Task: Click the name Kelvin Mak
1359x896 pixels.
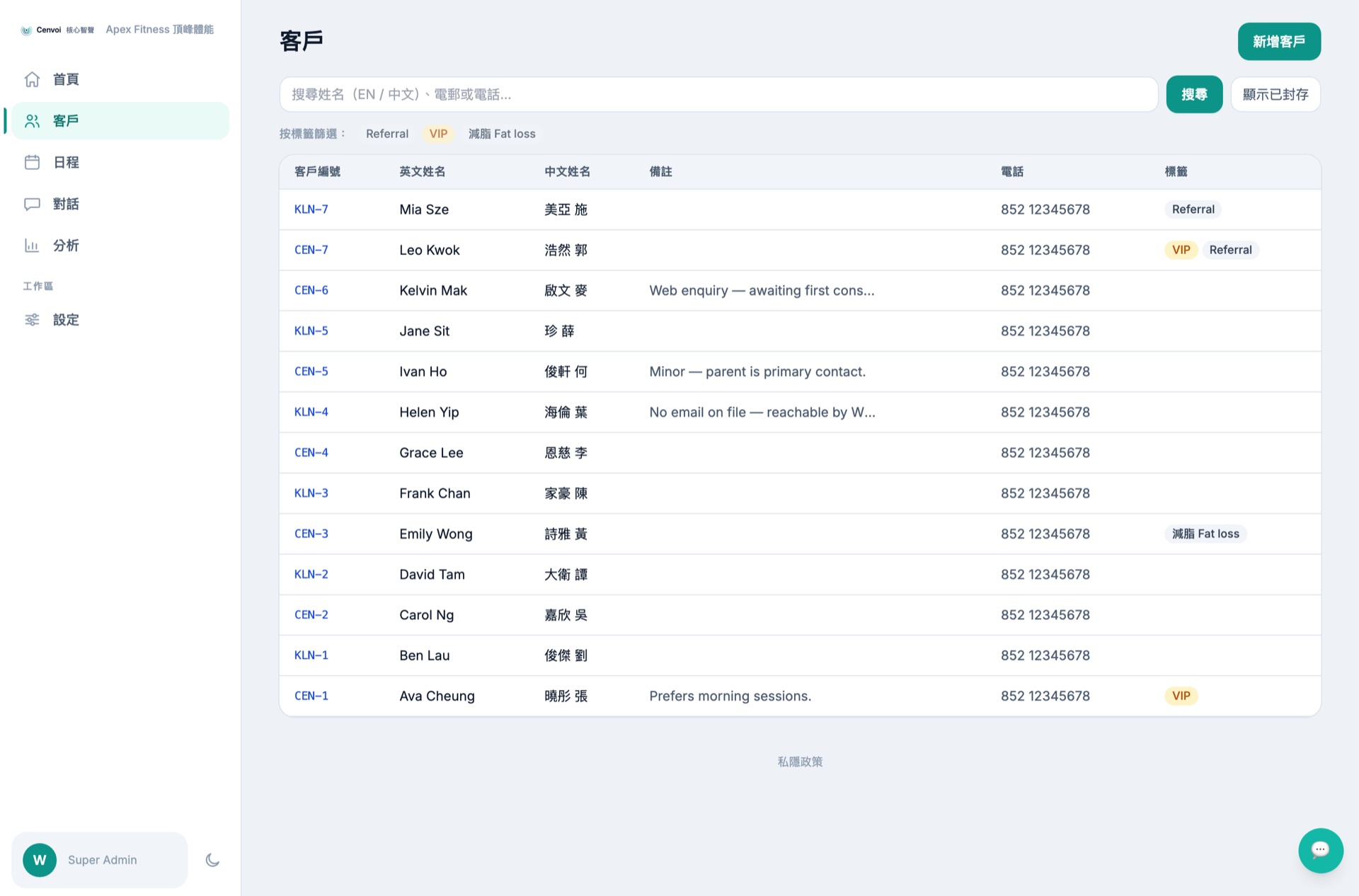Action: [x=433, y=290]
